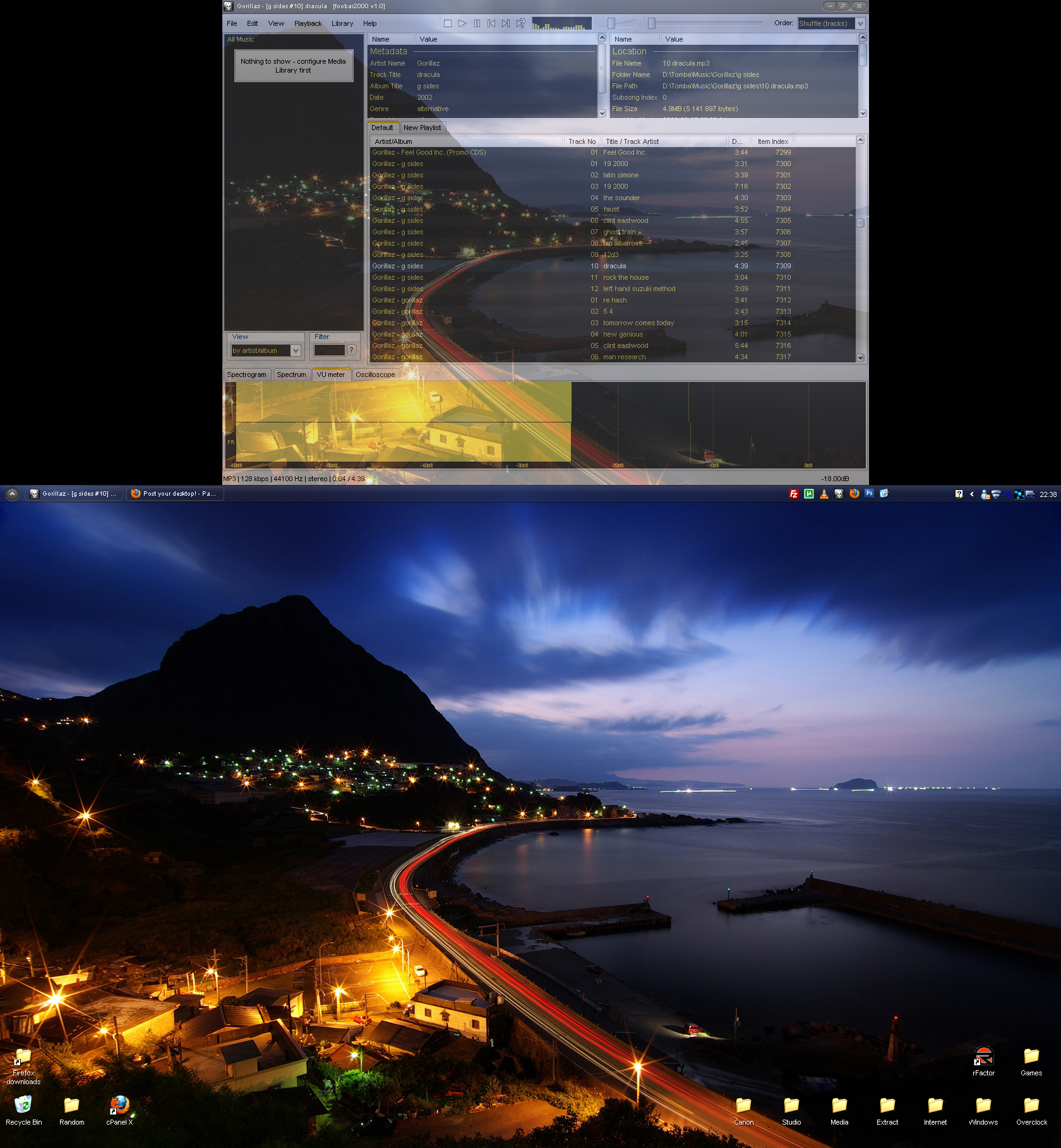Switch to the New Playlist tab
This screenshot has width=1061, height=1148.
[423, 128]
